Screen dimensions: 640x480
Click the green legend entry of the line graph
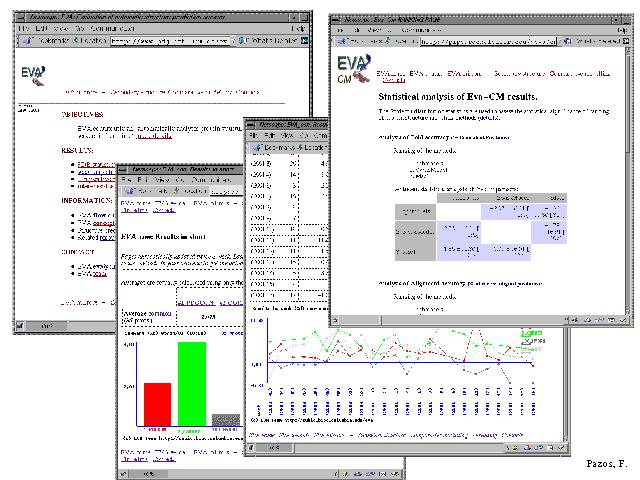531,333
